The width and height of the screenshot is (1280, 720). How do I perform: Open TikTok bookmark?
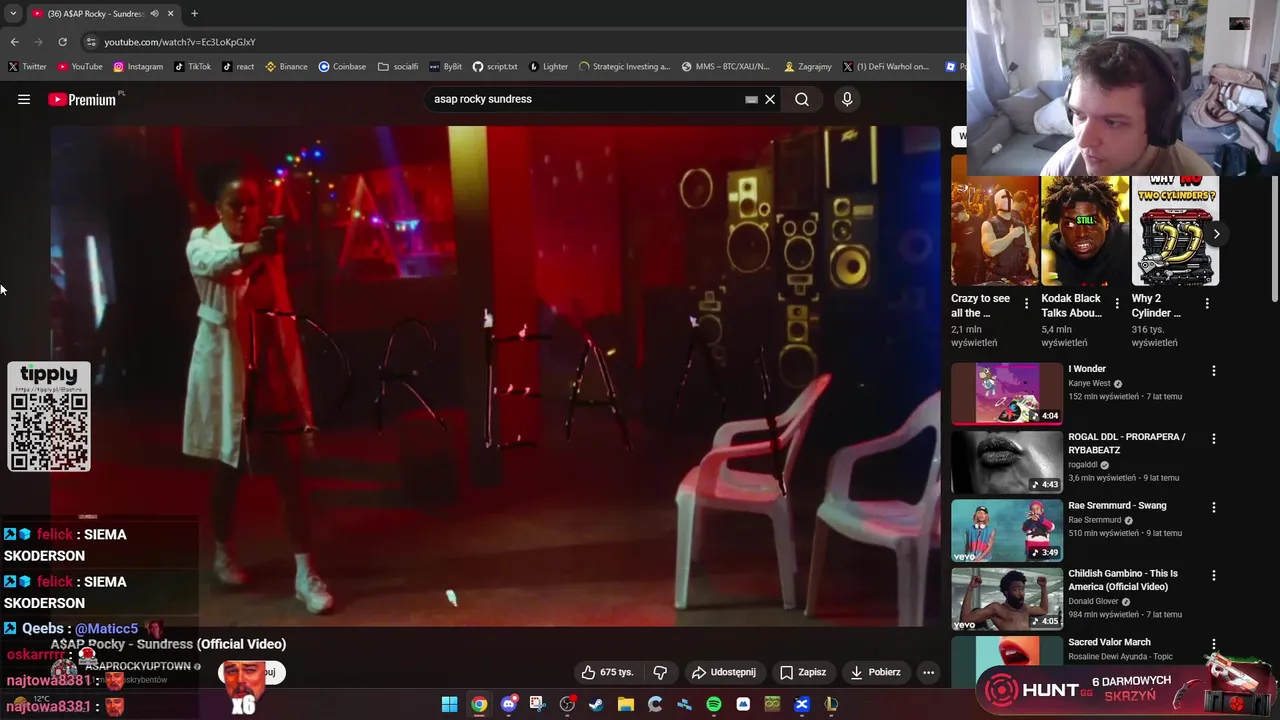click(x=192, y=66)
